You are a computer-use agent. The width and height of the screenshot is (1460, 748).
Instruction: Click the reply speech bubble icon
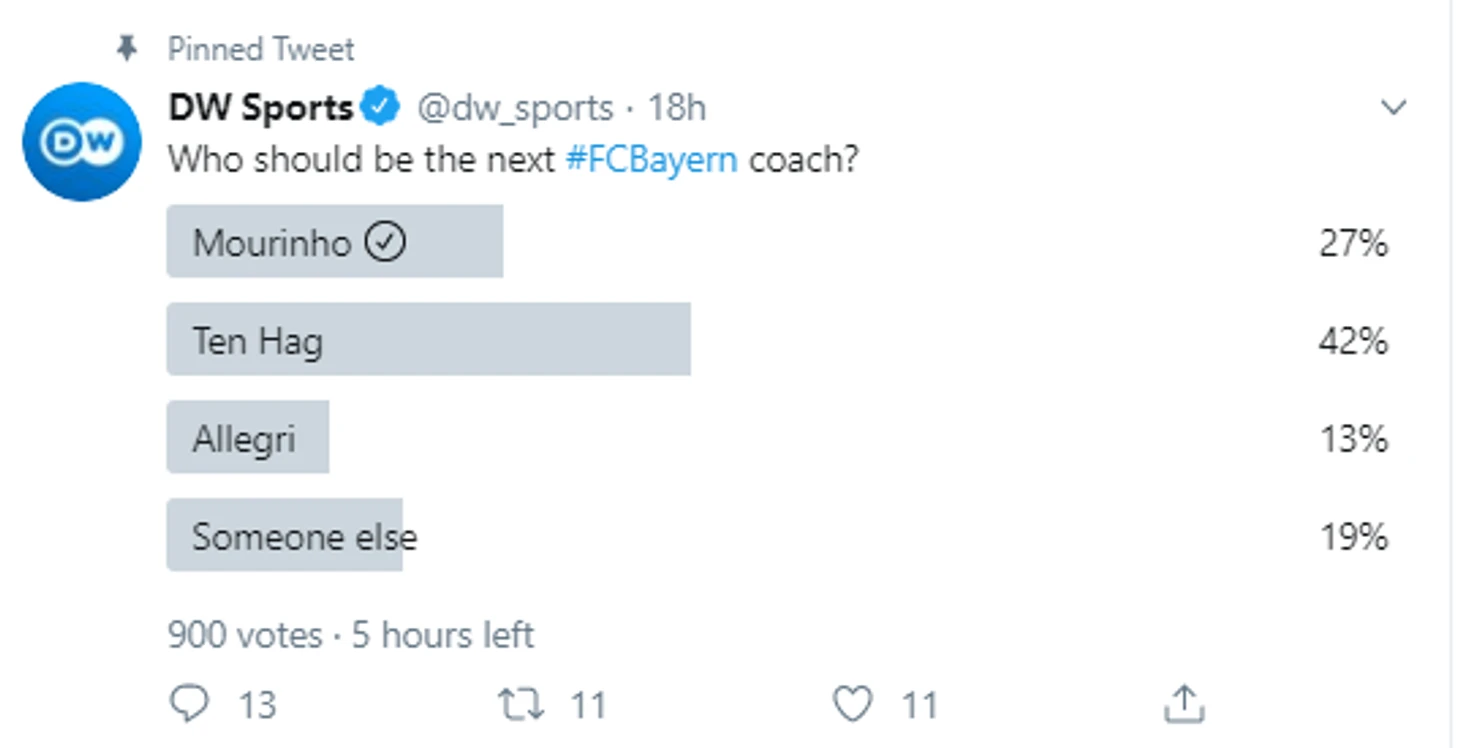click(x=189, y=704)
